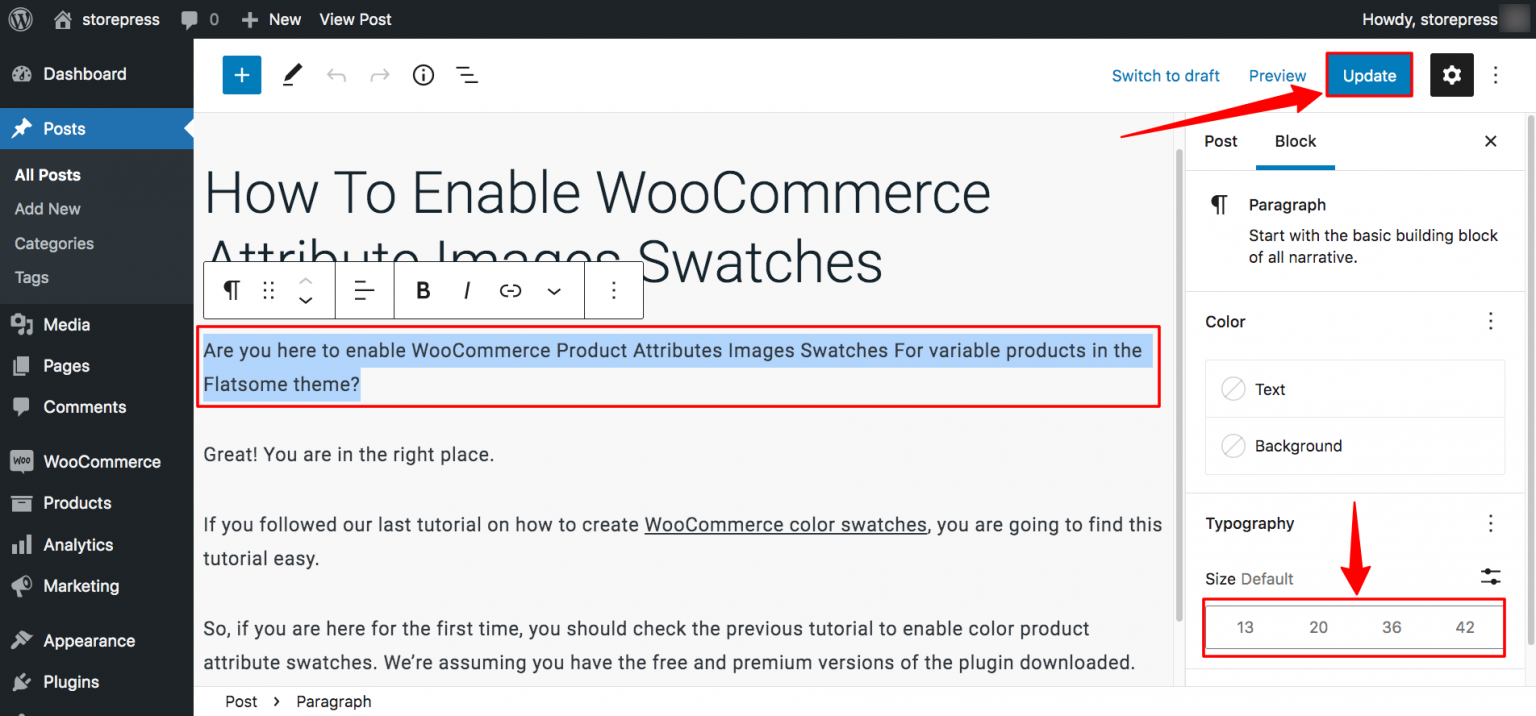Choose font size 36 preset

pyautogui.click(x=1392, y=627)
